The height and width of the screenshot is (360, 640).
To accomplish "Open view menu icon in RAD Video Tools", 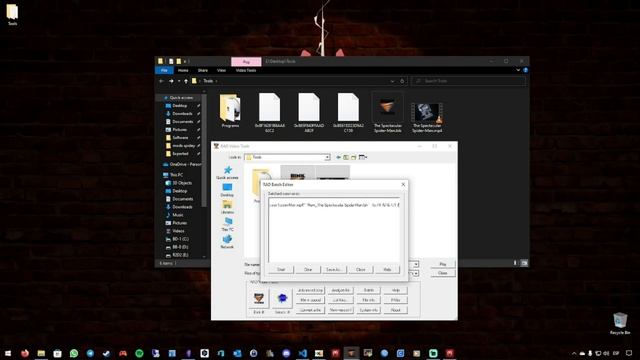I will (x=362, y=157).
